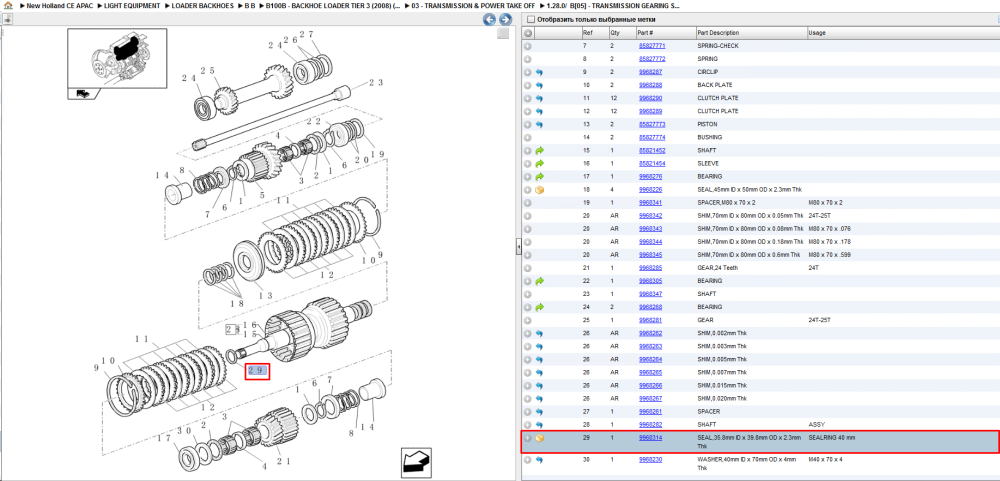The image size is (1000, 481).
Task: Select callout number 23 in the diagram
Action: 376,82
